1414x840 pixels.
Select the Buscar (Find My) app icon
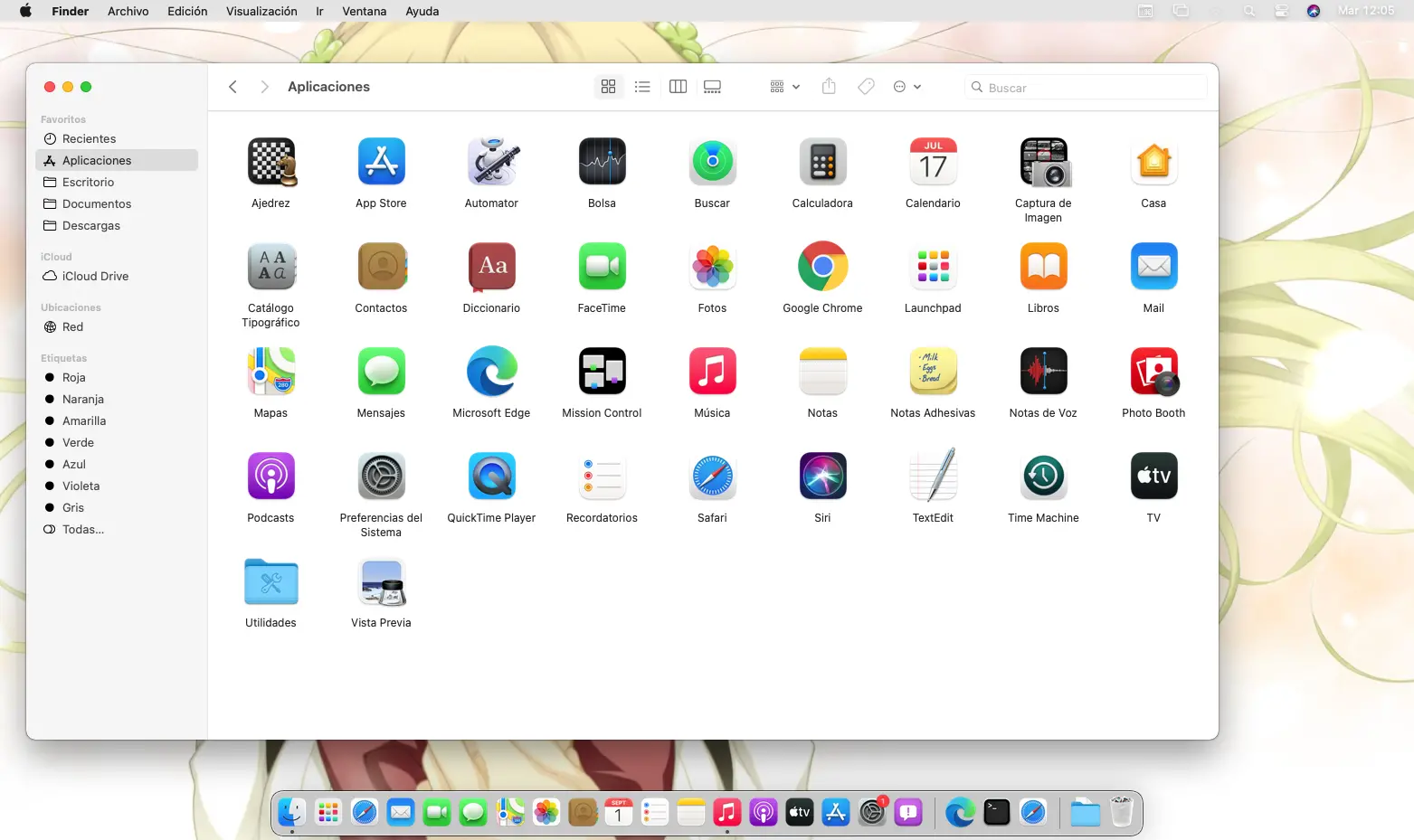[712, 162]
